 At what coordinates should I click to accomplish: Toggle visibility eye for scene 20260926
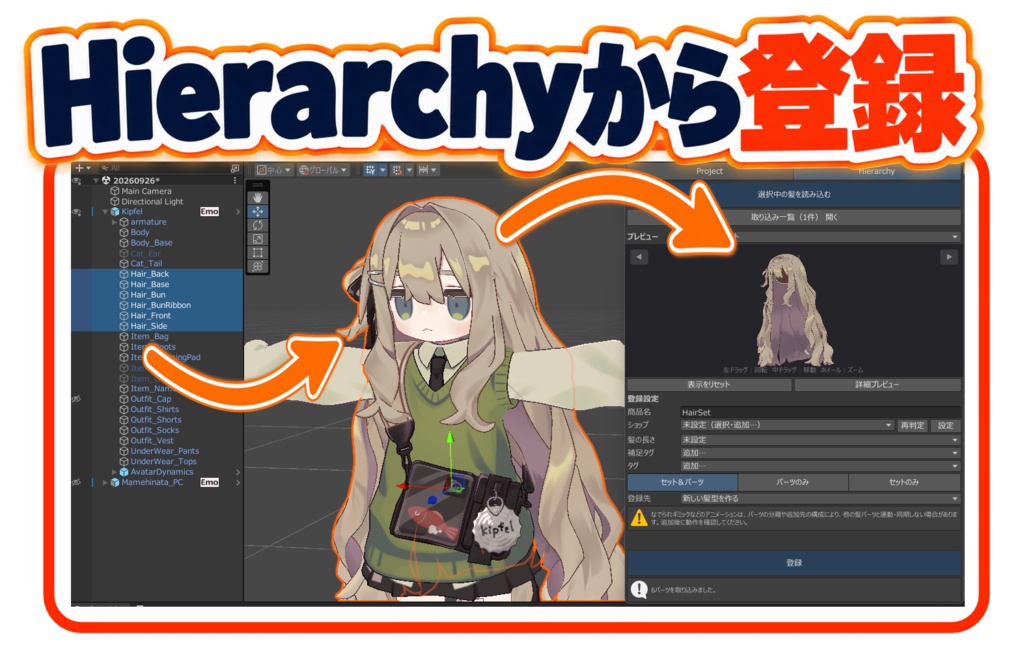click(77, 180)
